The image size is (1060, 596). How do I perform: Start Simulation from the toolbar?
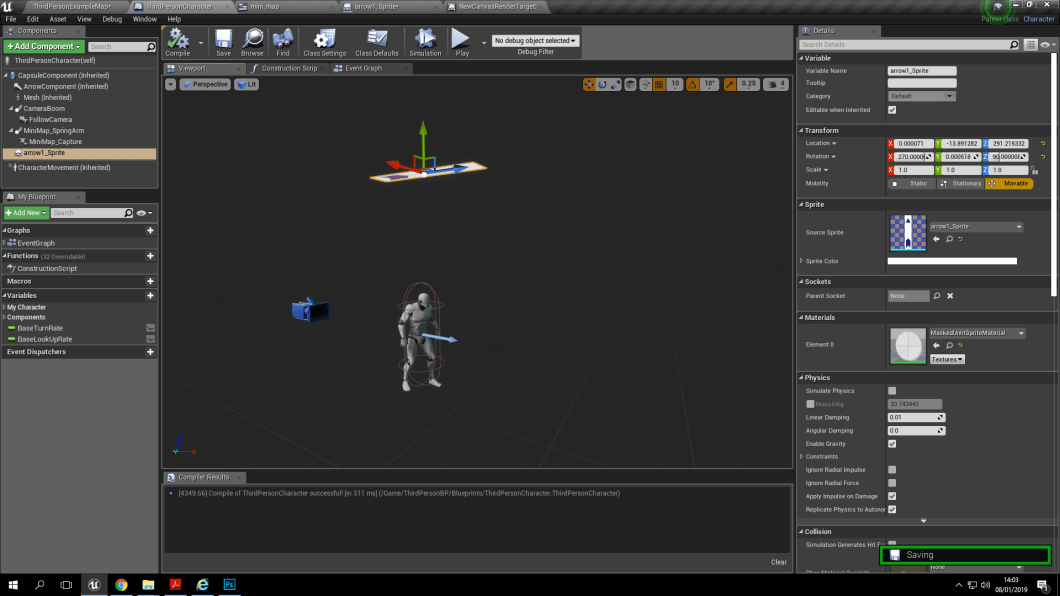coord(425,42)
